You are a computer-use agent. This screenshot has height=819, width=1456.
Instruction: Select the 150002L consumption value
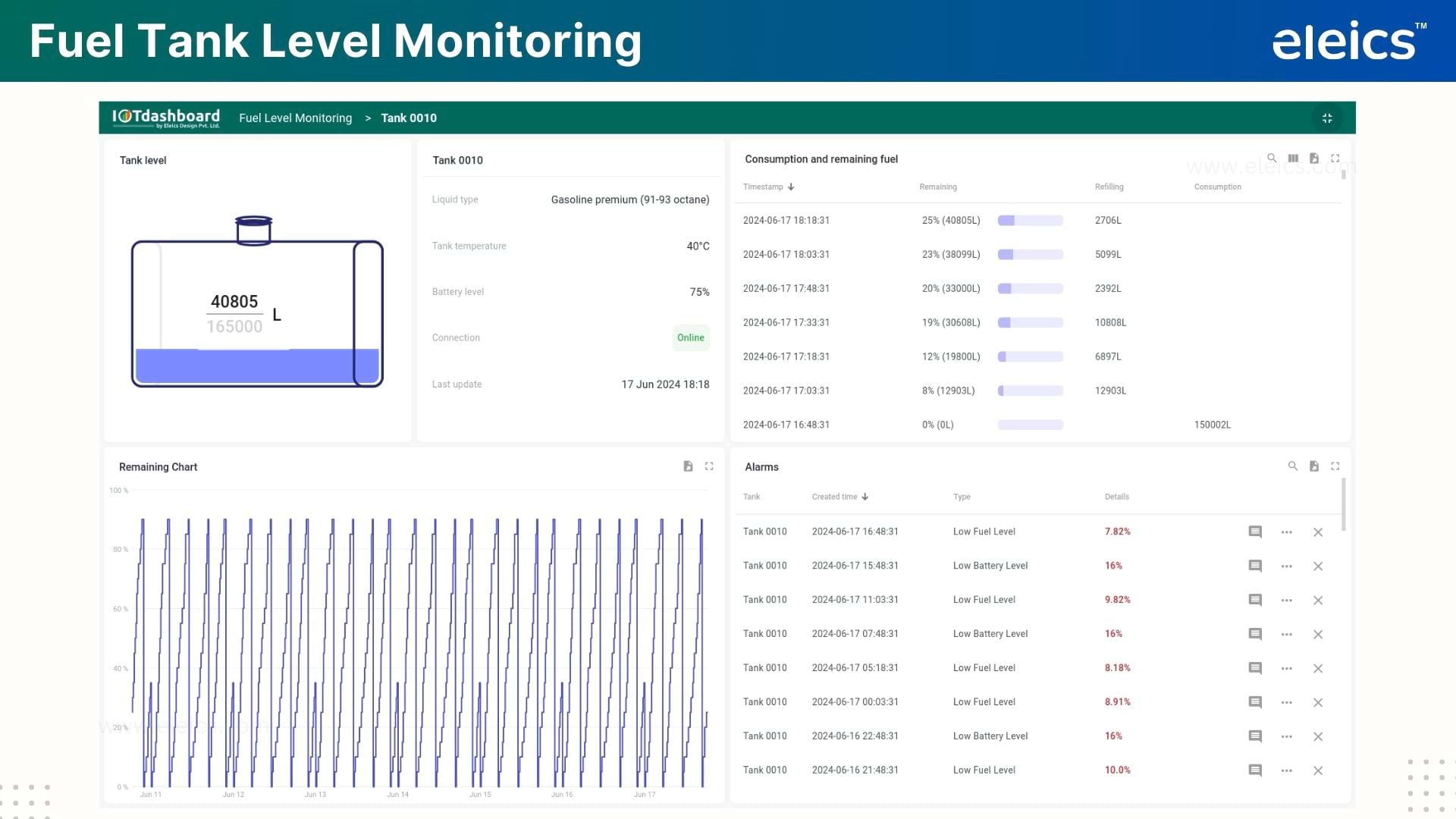click(x=1212, y=425)
